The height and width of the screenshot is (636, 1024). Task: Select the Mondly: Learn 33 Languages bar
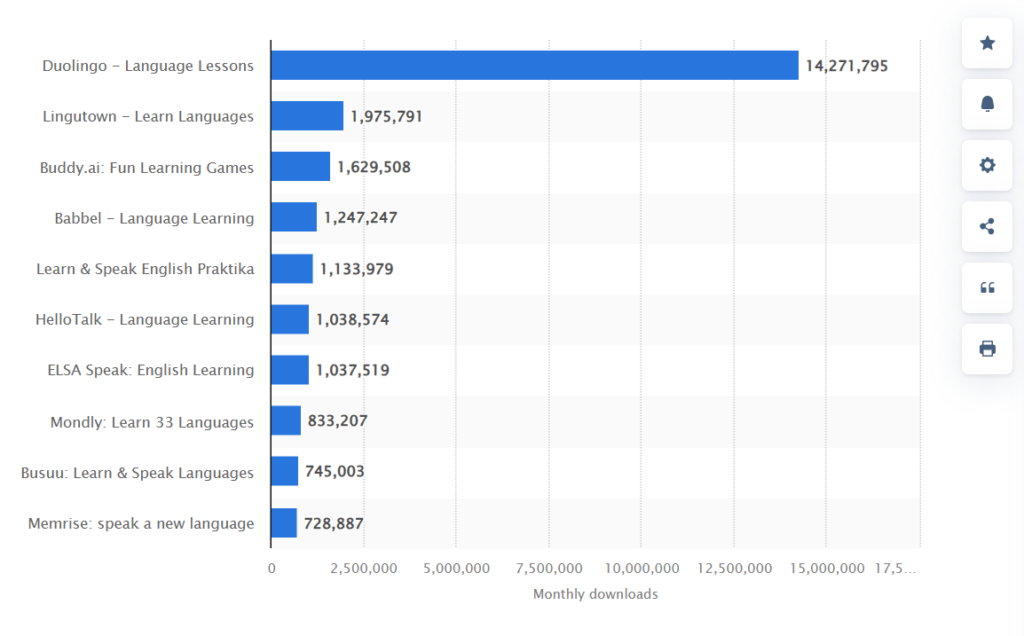coord(286,421)
